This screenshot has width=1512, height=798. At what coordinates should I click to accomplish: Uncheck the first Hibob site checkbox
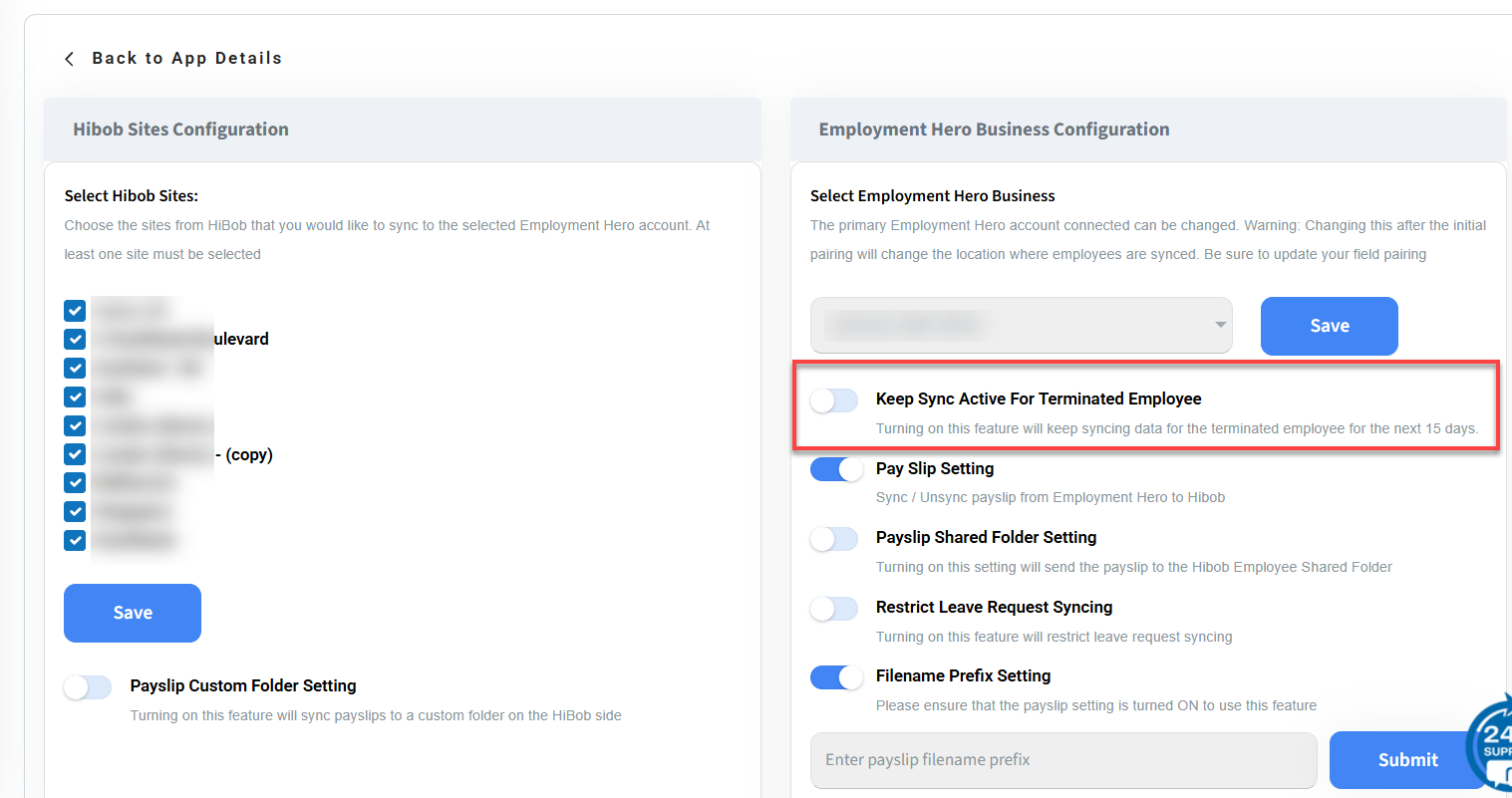point(75,311)
